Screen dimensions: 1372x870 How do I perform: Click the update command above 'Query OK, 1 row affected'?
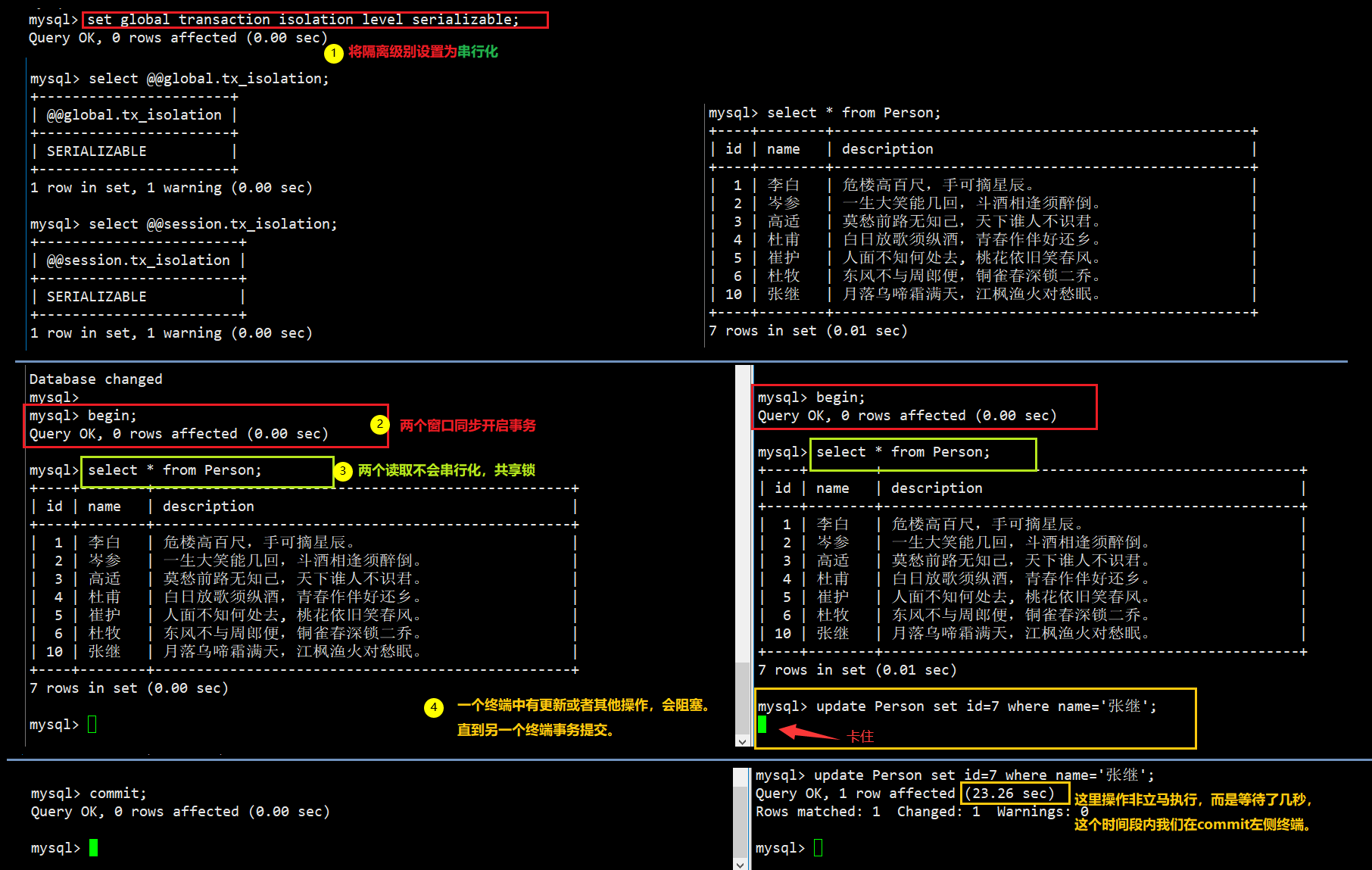pos(984,775)
